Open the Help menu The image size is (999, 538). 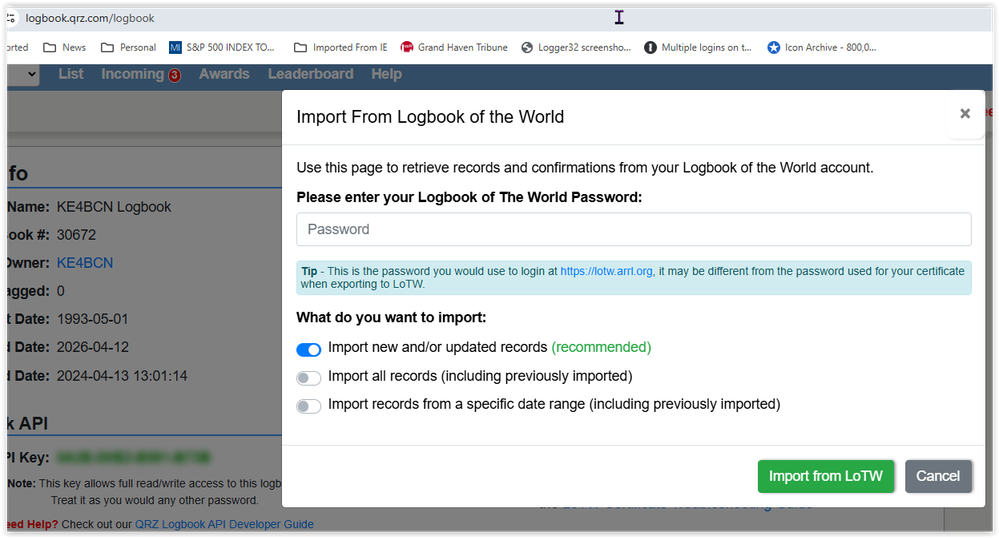click(x=387, y=74)
